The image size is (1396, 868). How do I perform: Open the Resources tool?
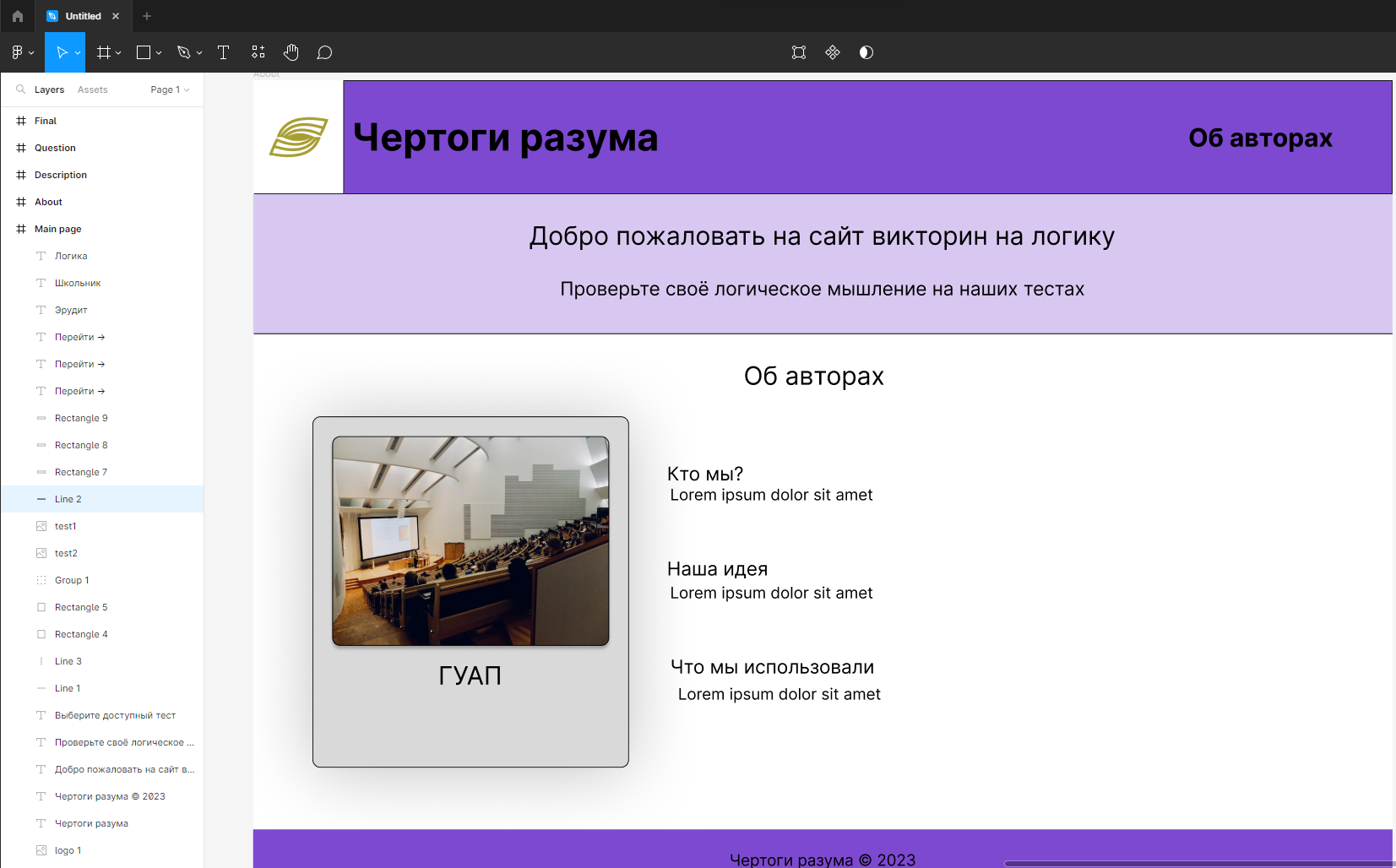tap(258, 52)
